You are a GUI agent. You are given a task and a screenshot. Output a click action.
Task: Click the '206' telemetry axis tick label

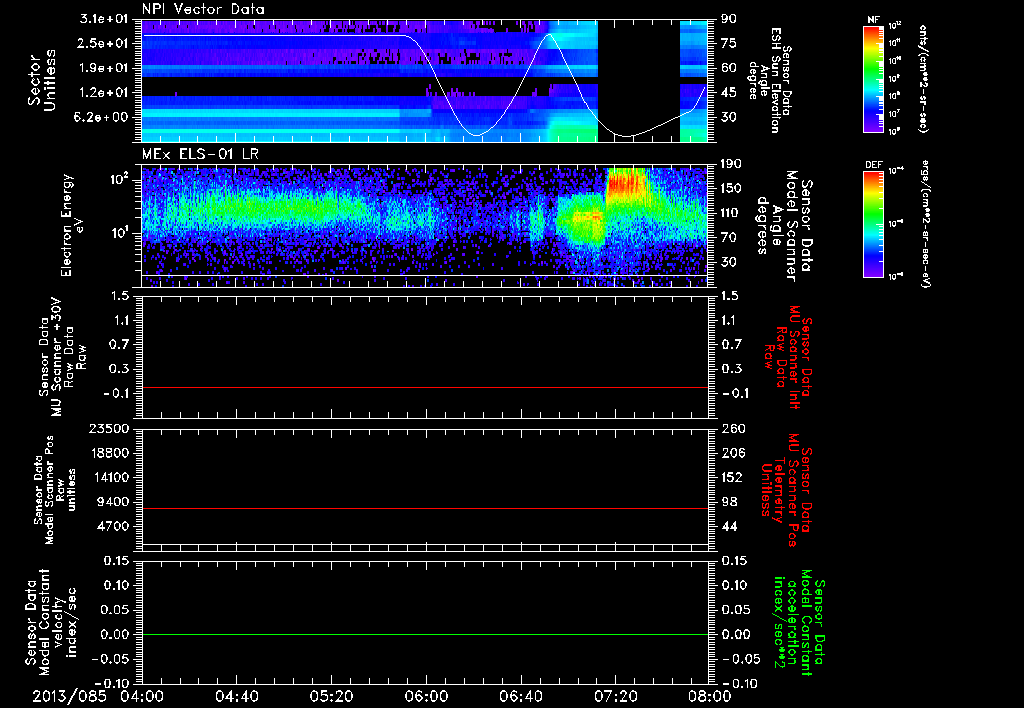[x=732, y=453]
